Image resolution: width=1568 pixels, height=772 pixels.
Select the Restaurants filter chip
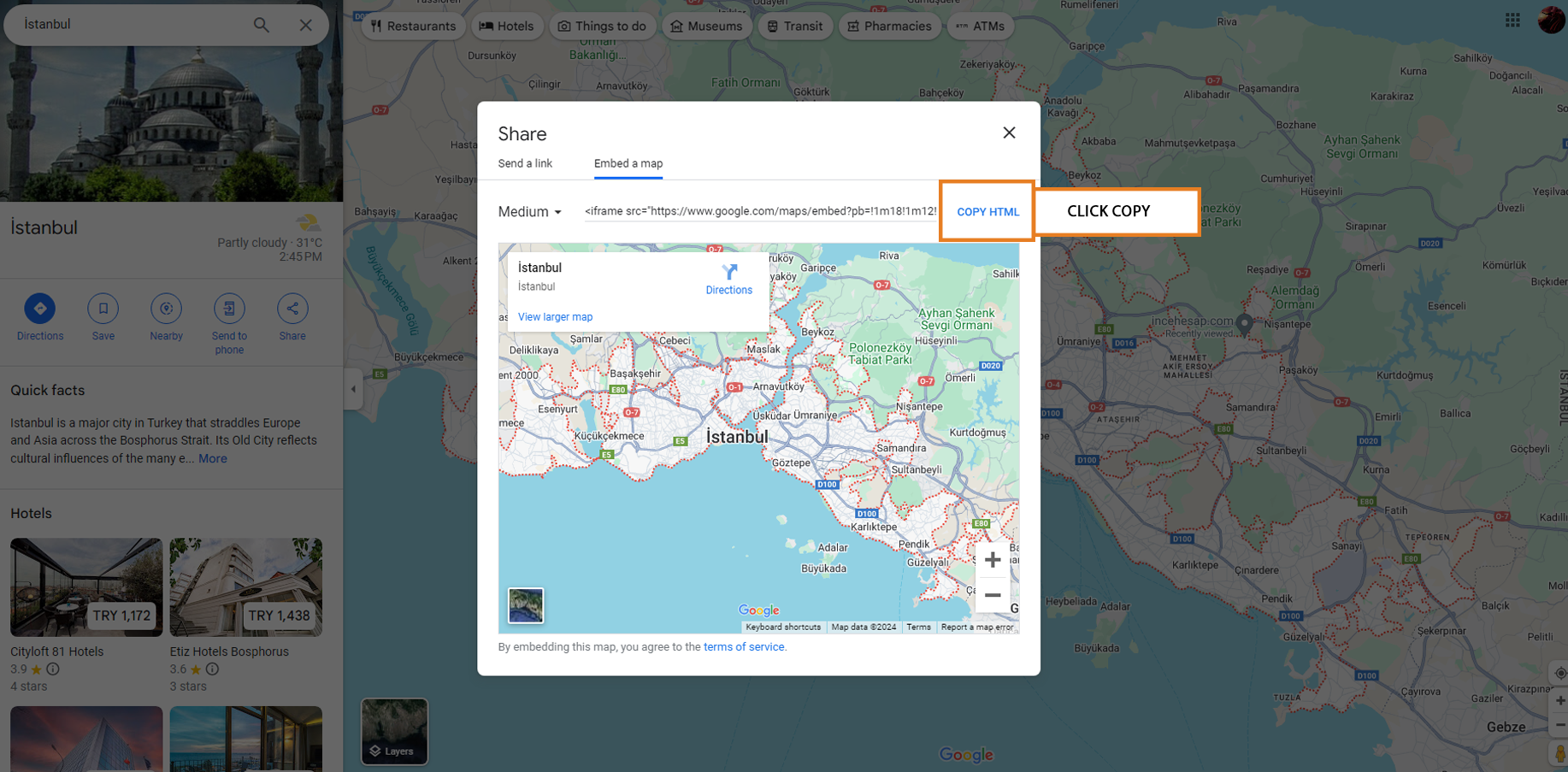click(414, 26)
